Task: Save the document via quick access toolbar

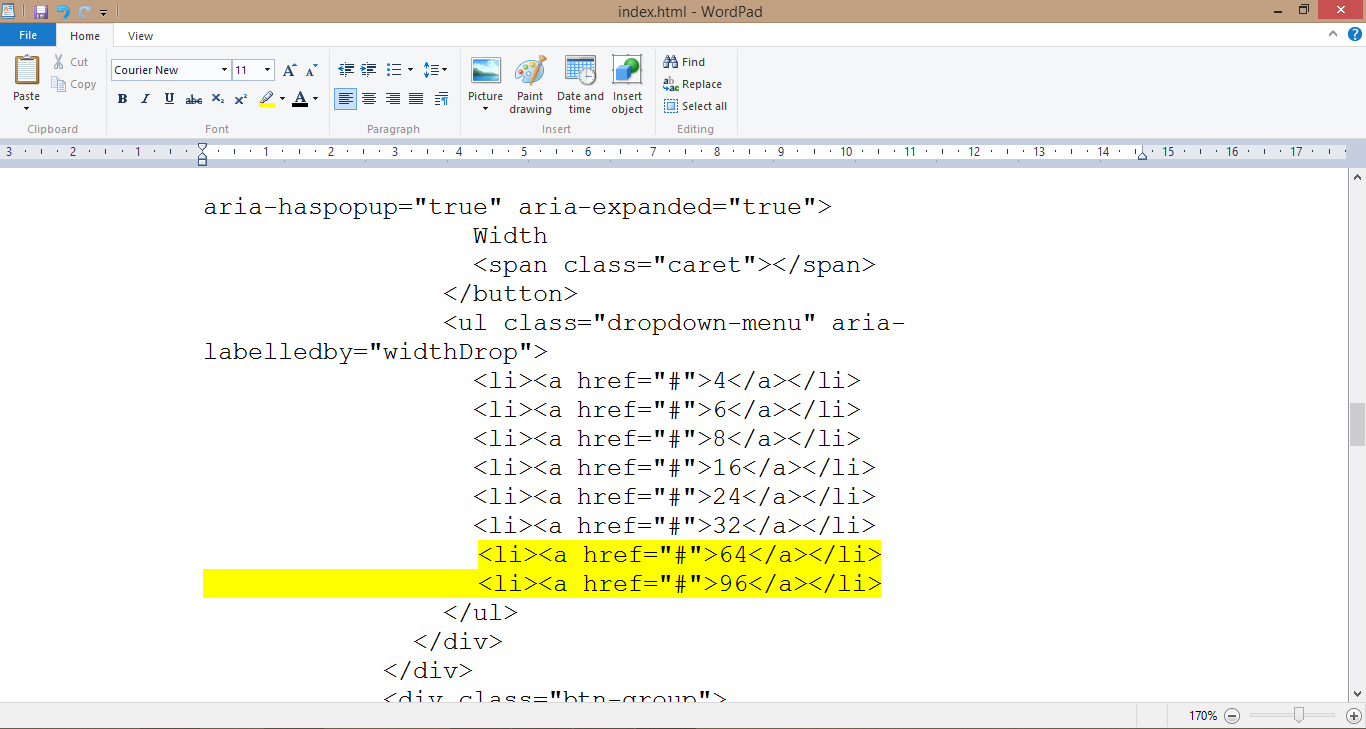Action: (41, 11)
